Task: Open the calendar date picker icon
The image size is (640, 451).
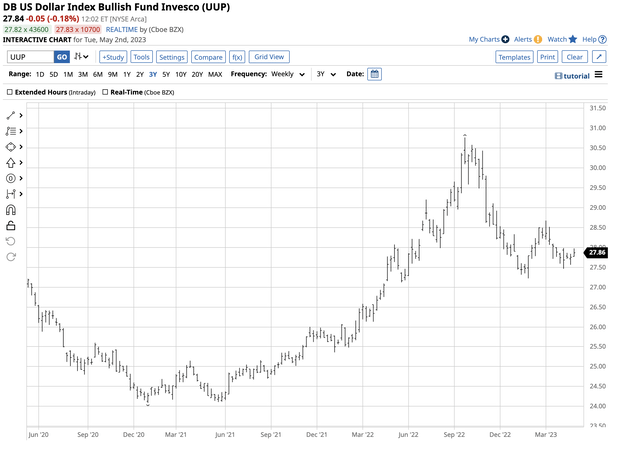Action: coord(374,74)
